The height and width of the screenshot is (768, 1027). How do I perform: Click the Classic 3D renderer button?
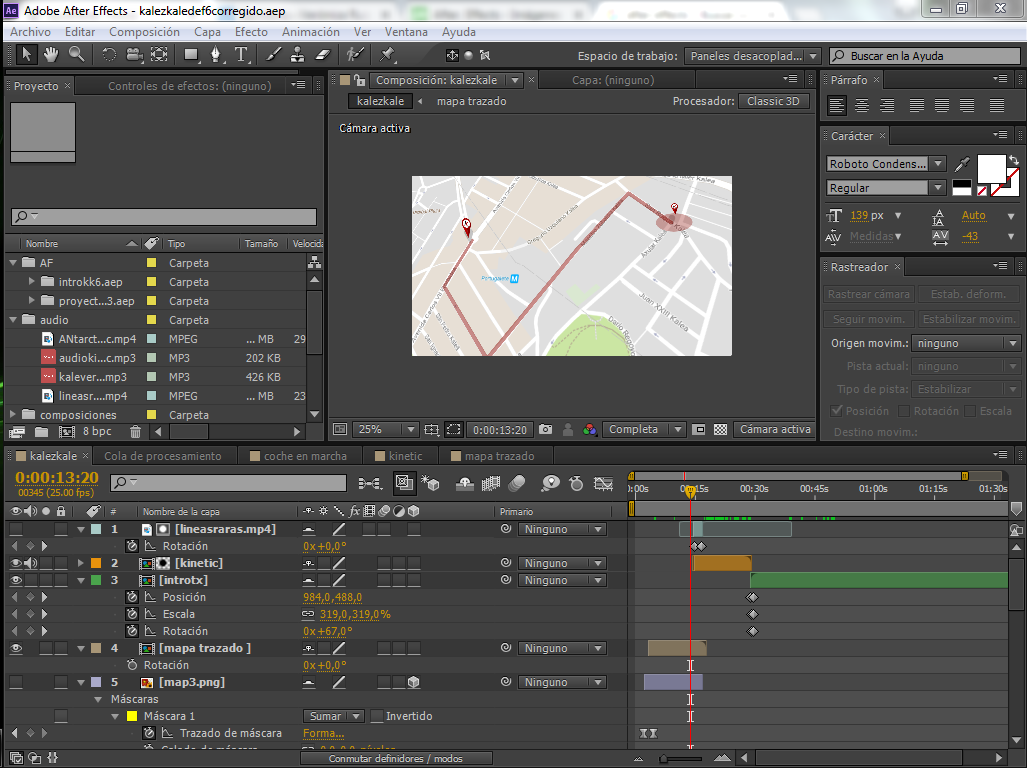pos(773,101)
